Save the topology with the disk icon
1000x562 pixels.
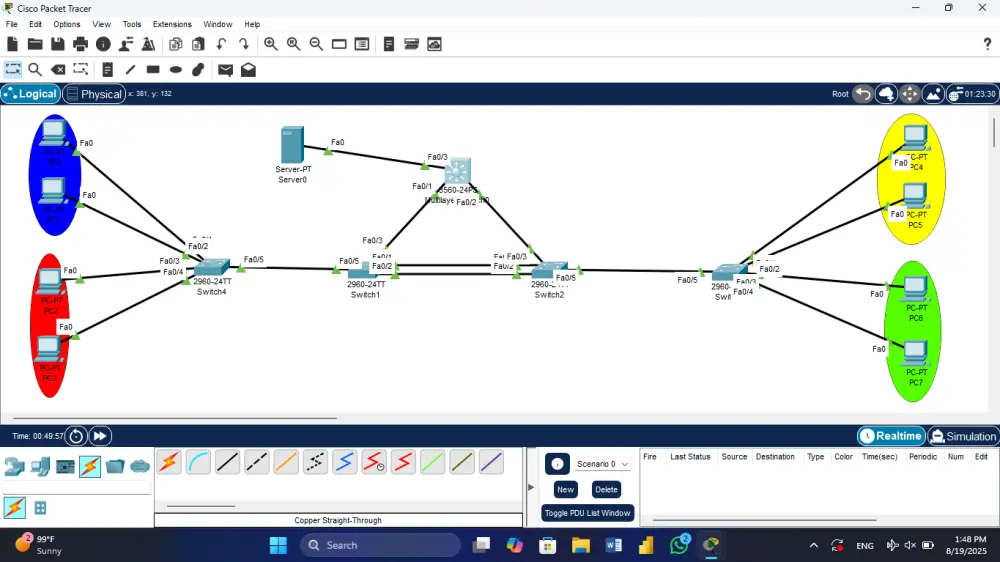click(57, 44)
